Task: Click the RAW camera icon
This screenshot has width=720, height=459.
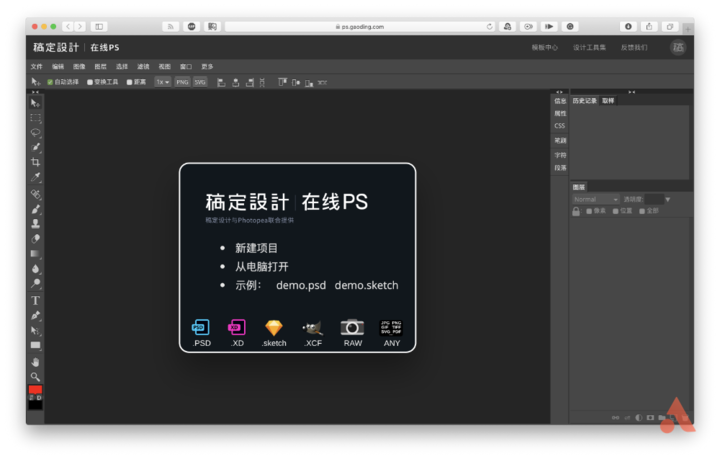Action: click(x=352, y=327)
